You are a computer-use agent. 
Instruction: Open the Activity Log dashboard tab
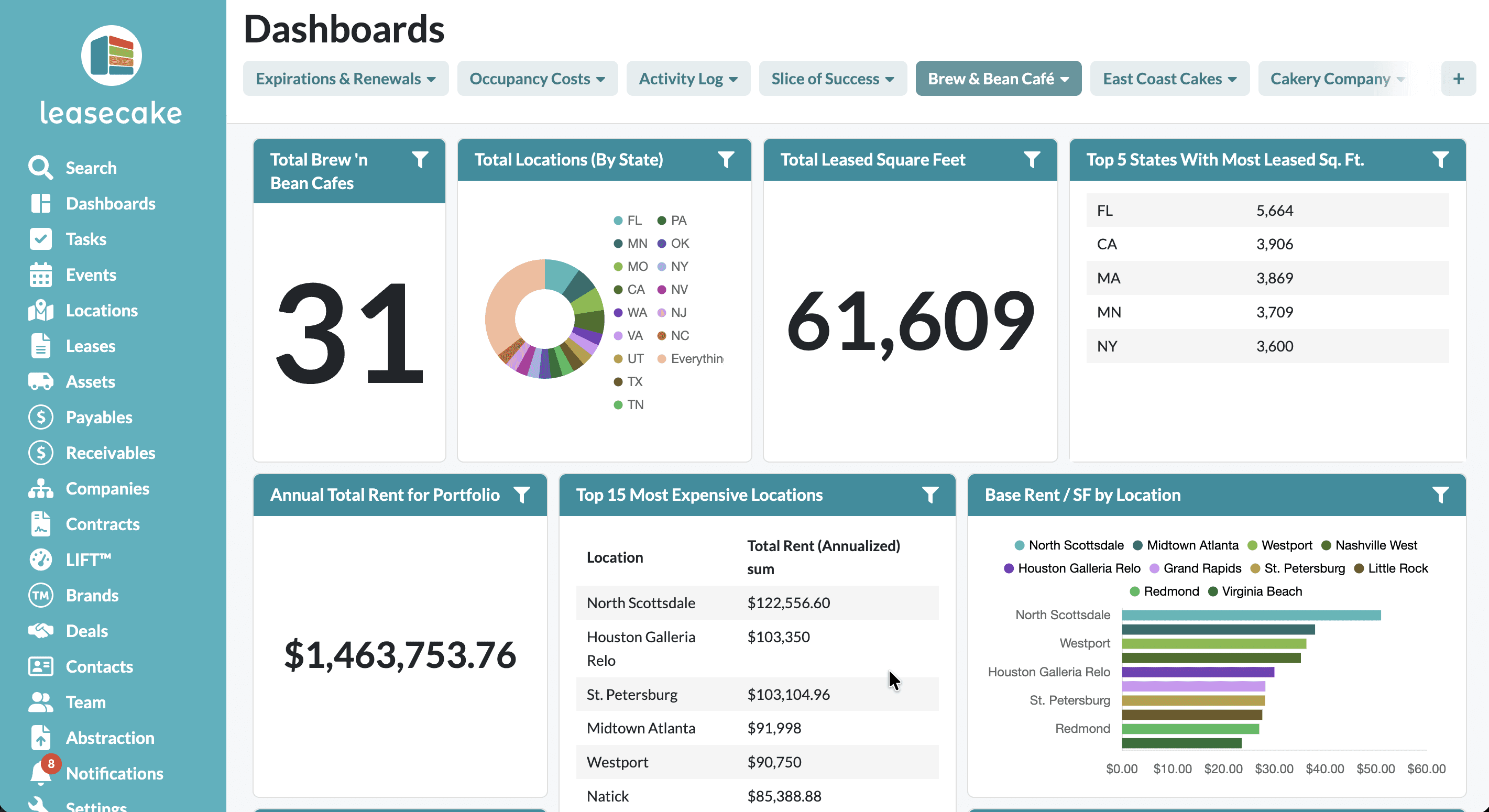[681, 79]
